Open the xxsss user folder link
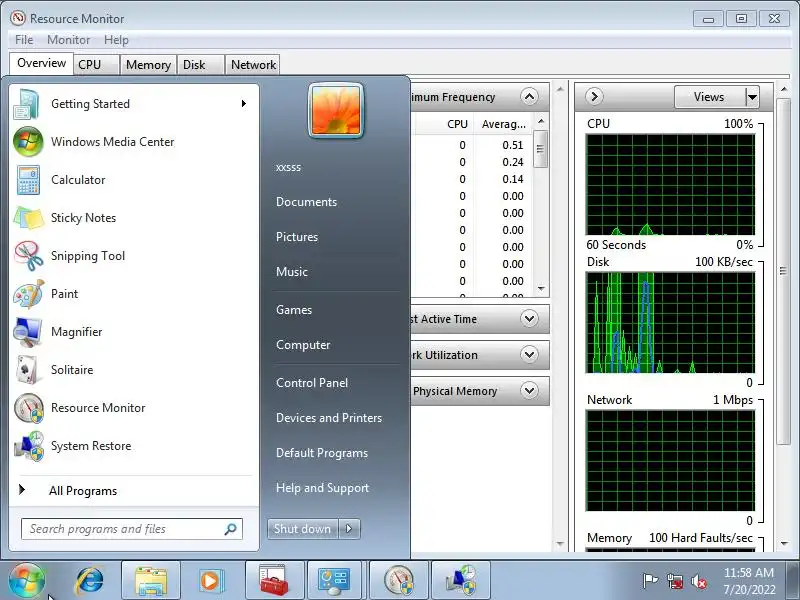Image resolution: width=800 pixels, height=600 pixels. pyautogui.click(x=288, y=167)
